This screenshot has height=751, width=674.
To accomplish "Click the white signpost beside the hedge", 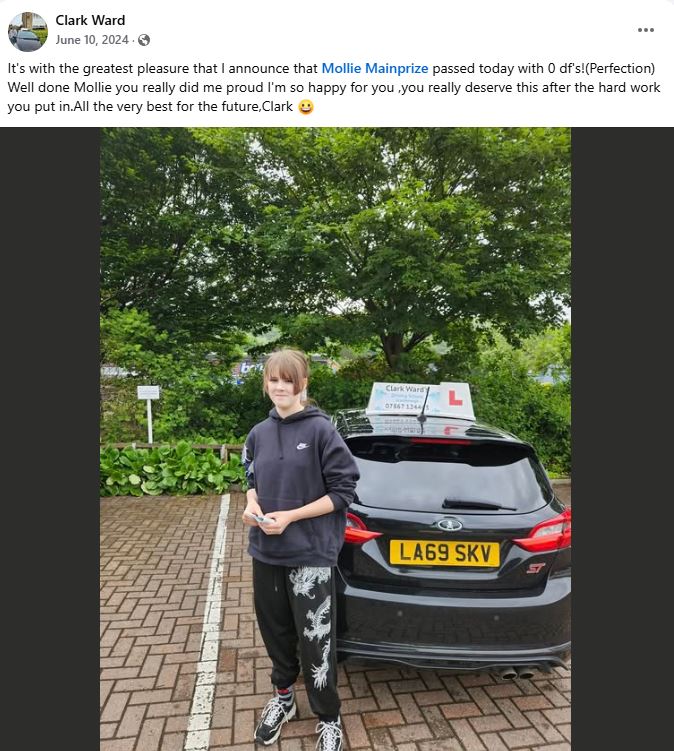I will click(x=149, y=413).
